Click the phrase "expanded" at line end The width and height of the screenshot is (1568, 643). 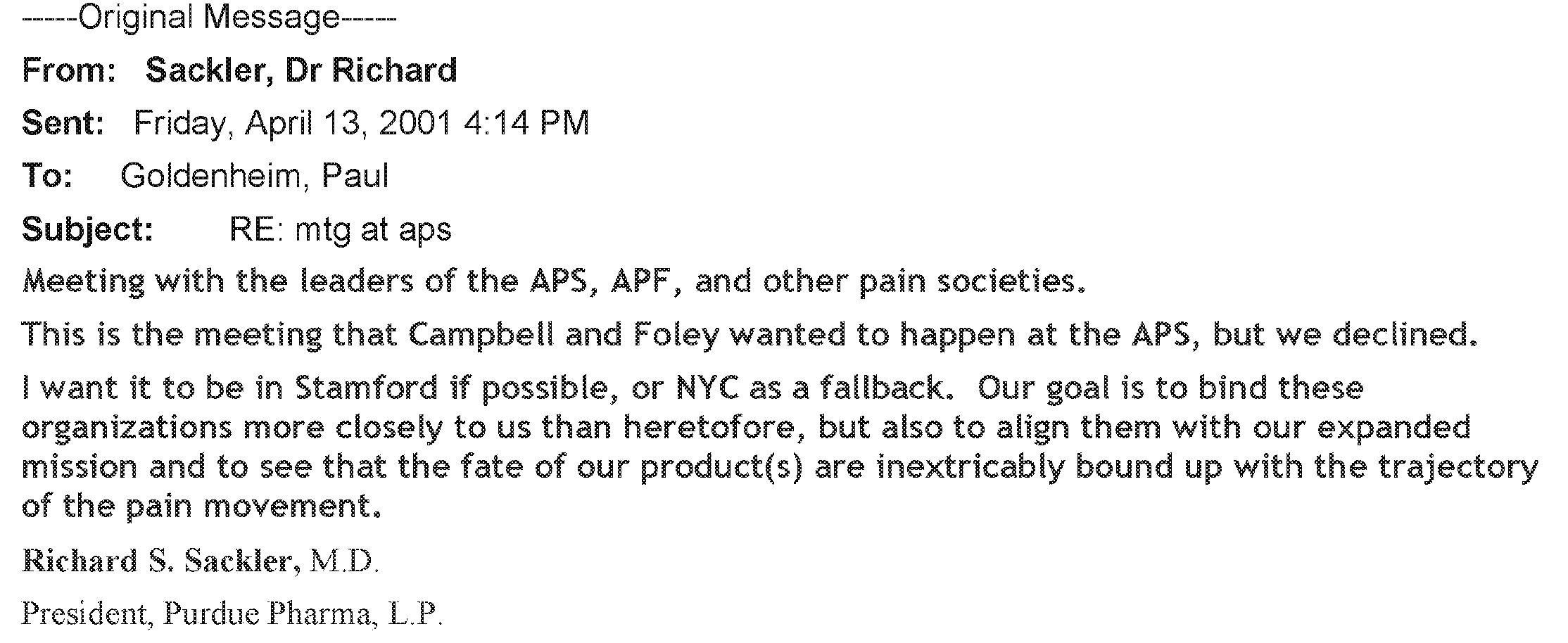1393,428
